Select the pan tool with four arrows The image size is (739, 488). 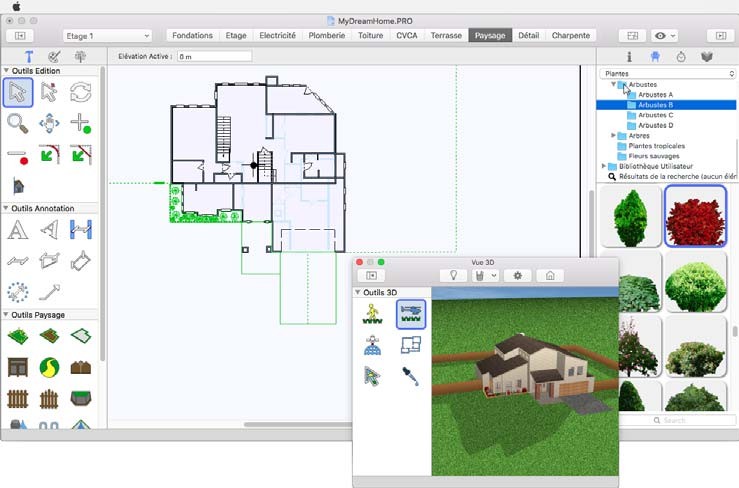coord(49,124)
